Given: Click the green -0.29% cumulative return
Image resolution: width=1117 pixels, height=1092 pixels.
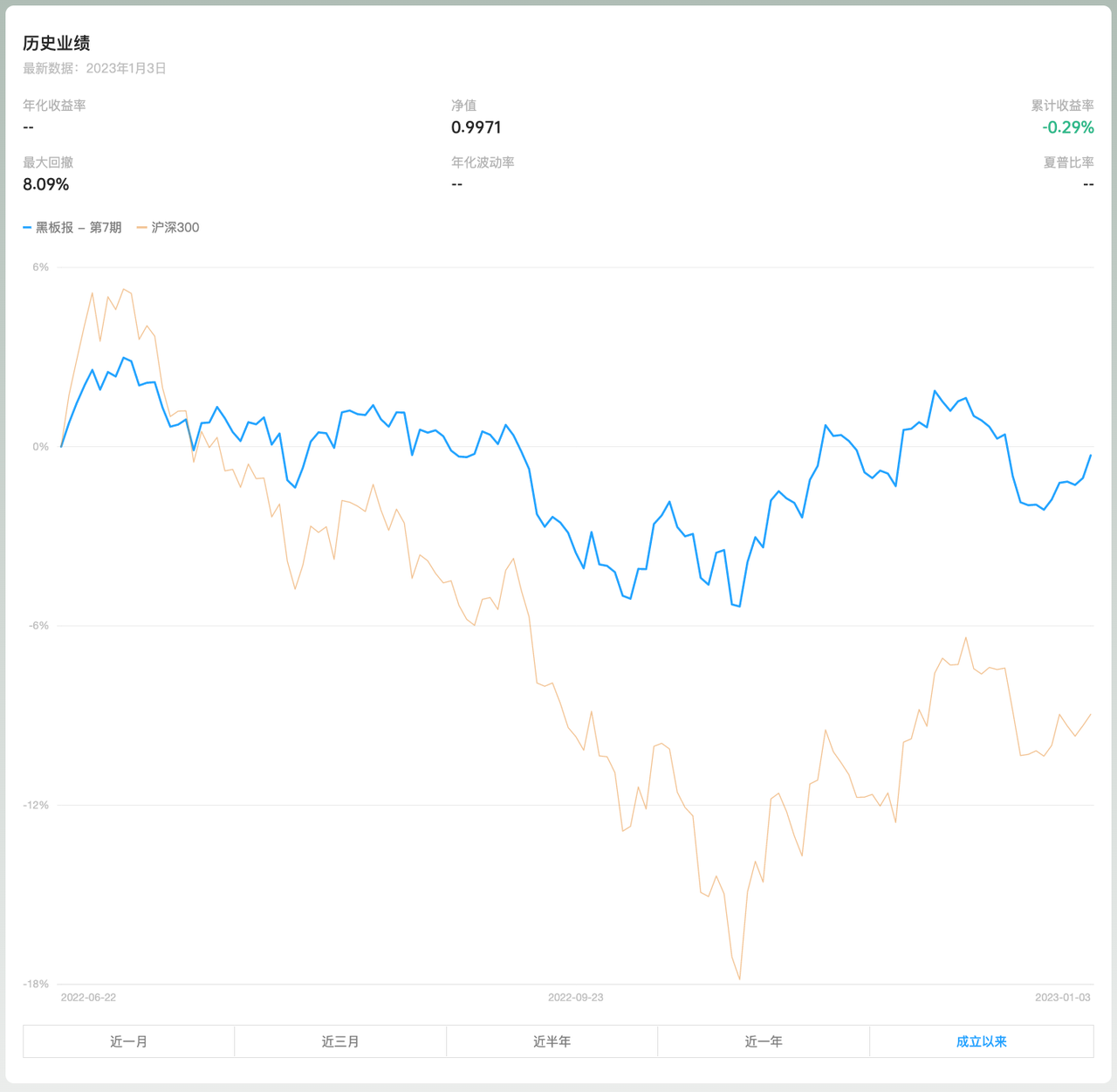Looking at the screenshot, I should 1067,127.
